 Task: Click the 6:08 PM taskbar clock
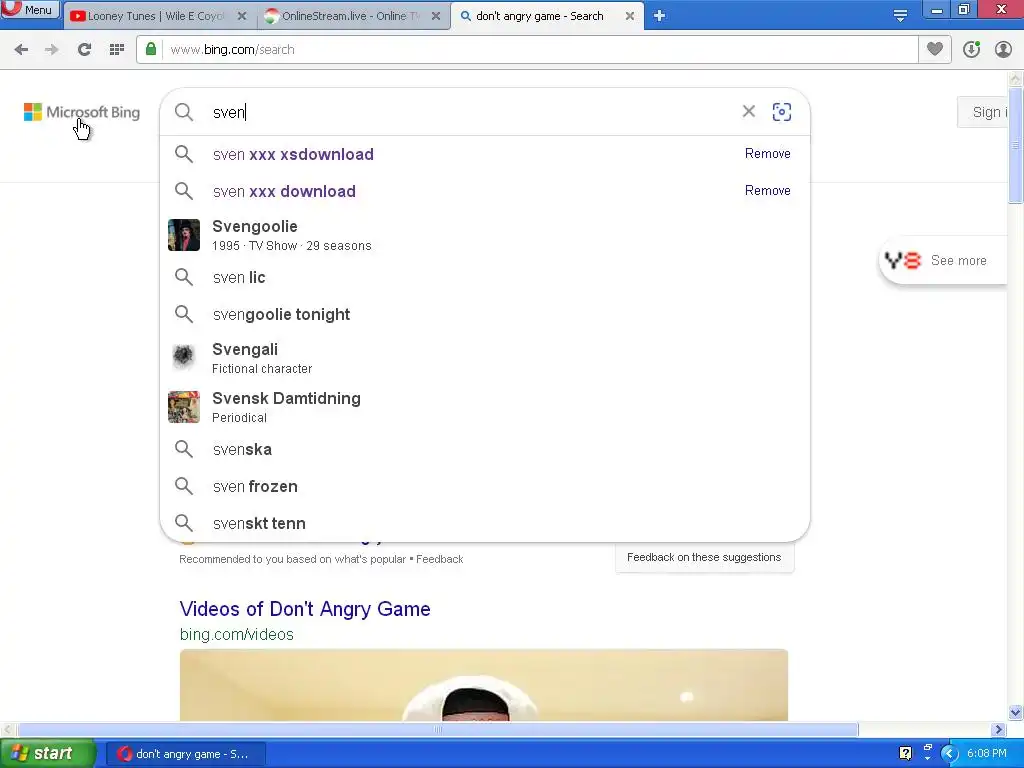[x=986, y=754]
